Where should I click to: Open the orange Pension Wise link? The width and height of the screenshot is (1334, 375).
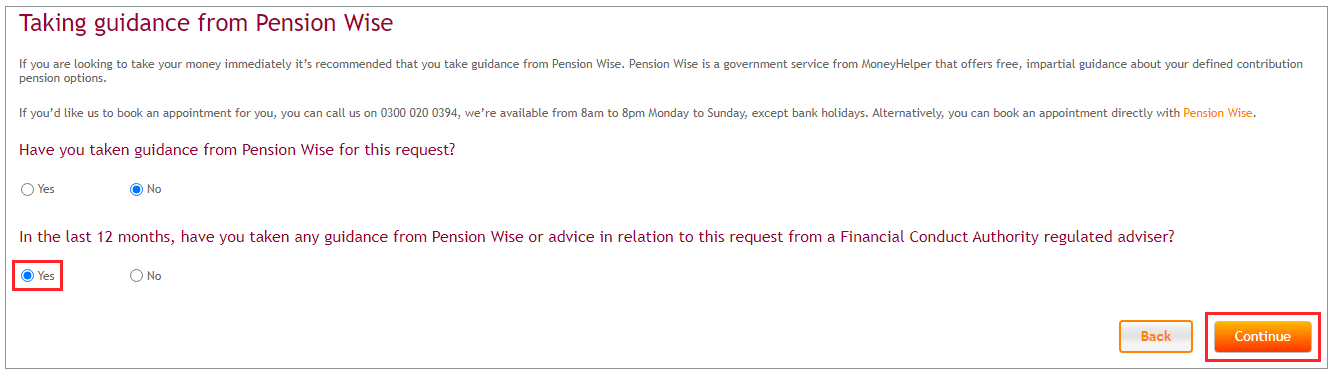pyautogui.click(x=1217, y=113)
